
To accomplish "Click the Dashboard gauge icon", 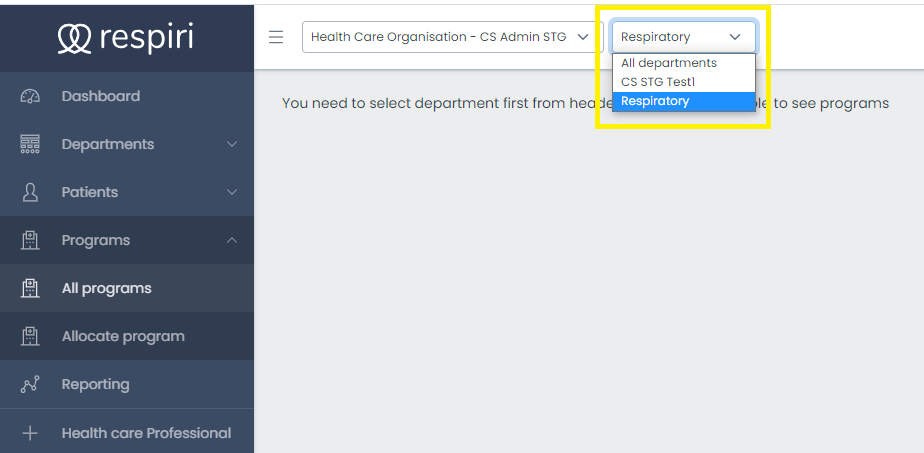I will click(30, 96).
